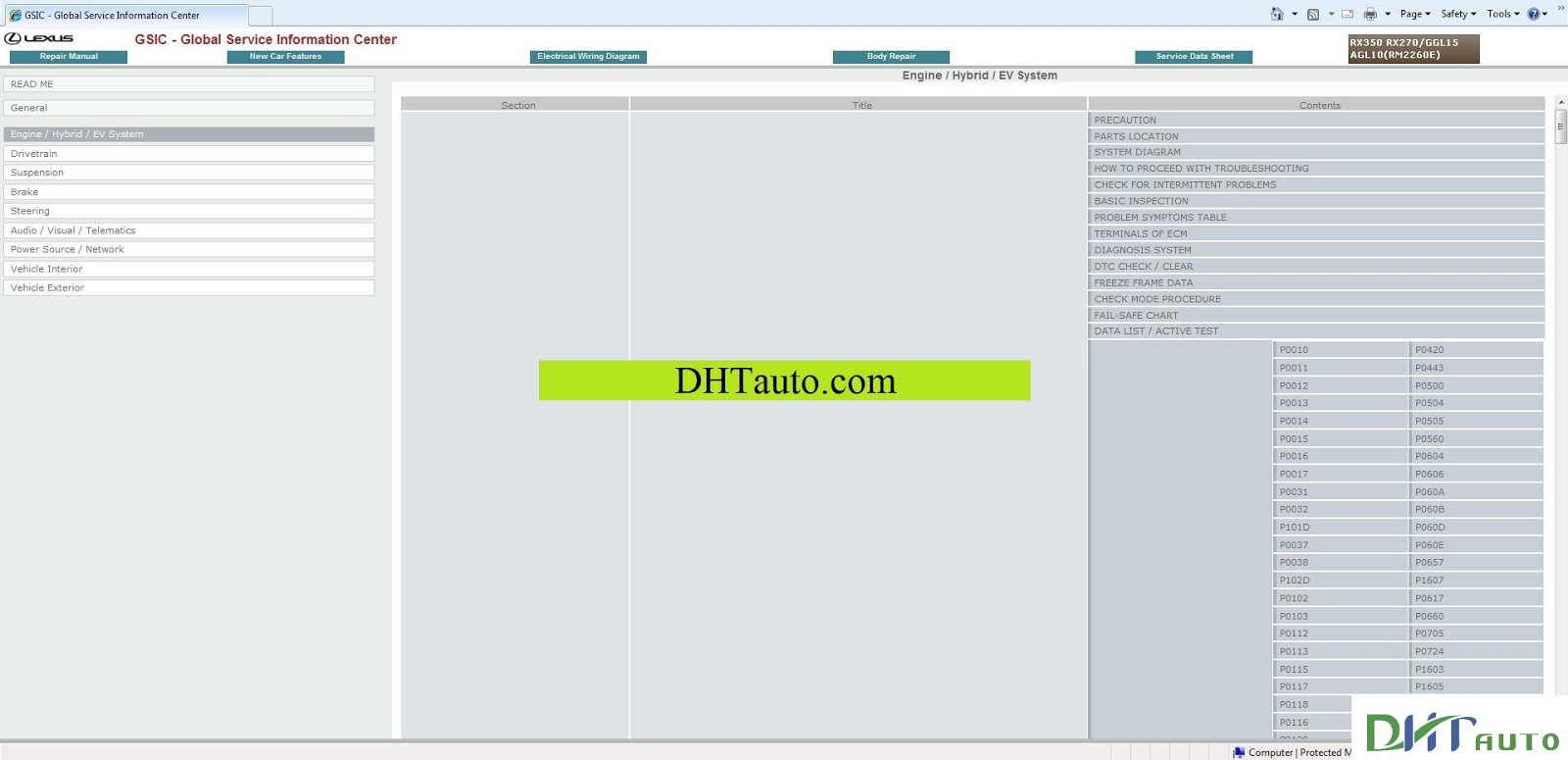1568x760 pixels.
Task: Expand the toolbar overflow chevron
Action: click(x=1561, y=8)
